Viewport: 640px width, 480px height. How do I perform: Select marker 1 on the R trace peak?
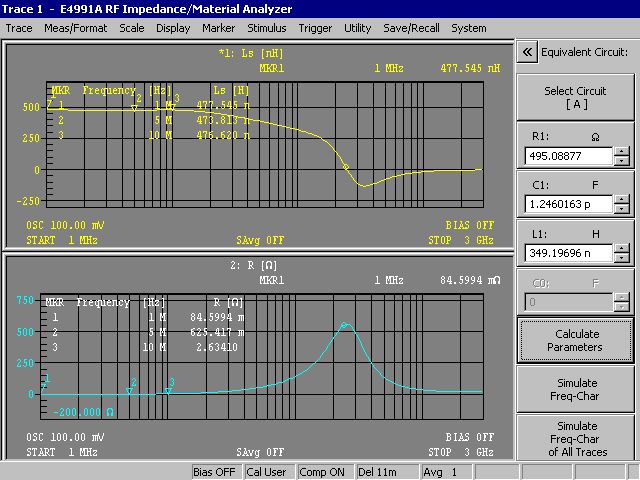(345, 324)
